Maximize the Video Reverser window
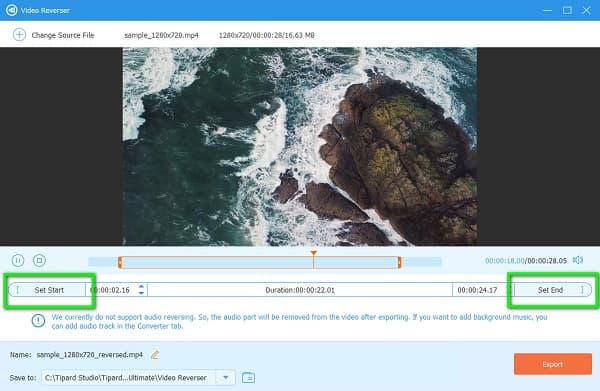 point(567,10)
